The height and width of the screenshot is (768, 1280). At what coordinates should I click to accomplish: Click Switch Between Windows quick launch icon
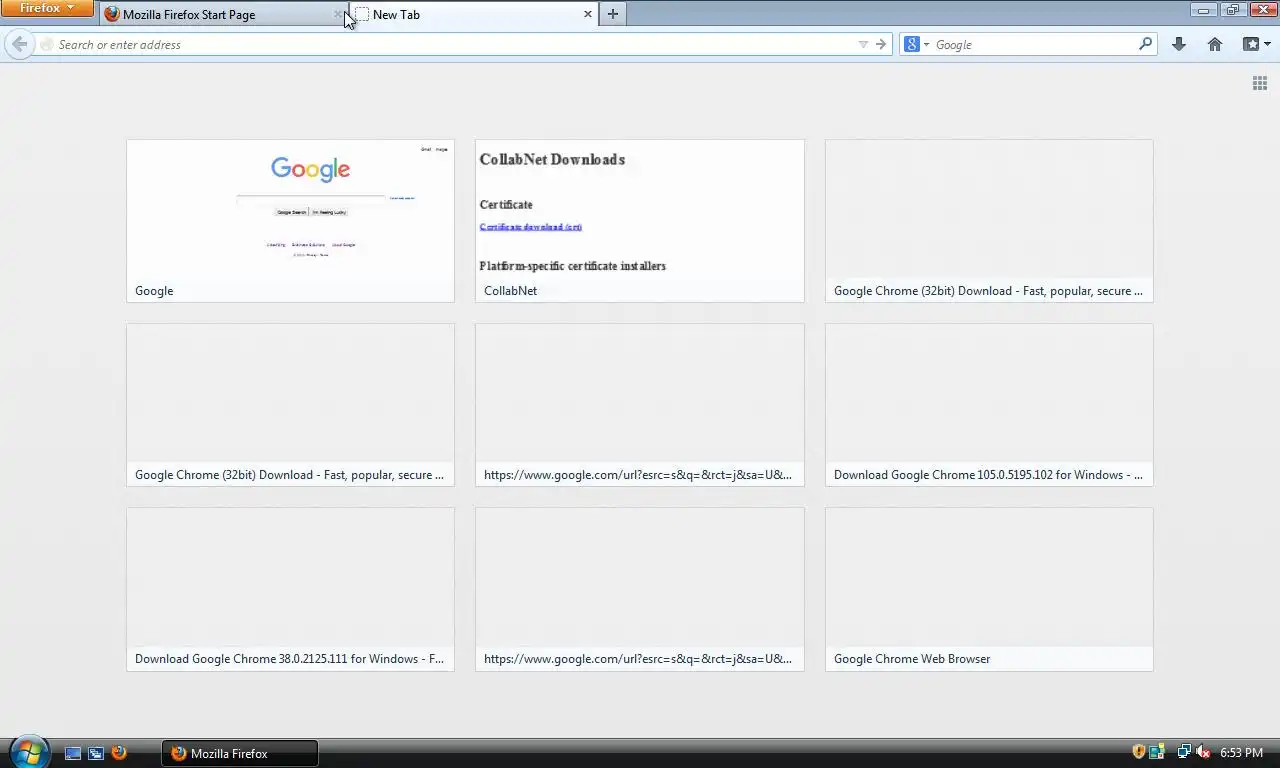click(96, 753)
